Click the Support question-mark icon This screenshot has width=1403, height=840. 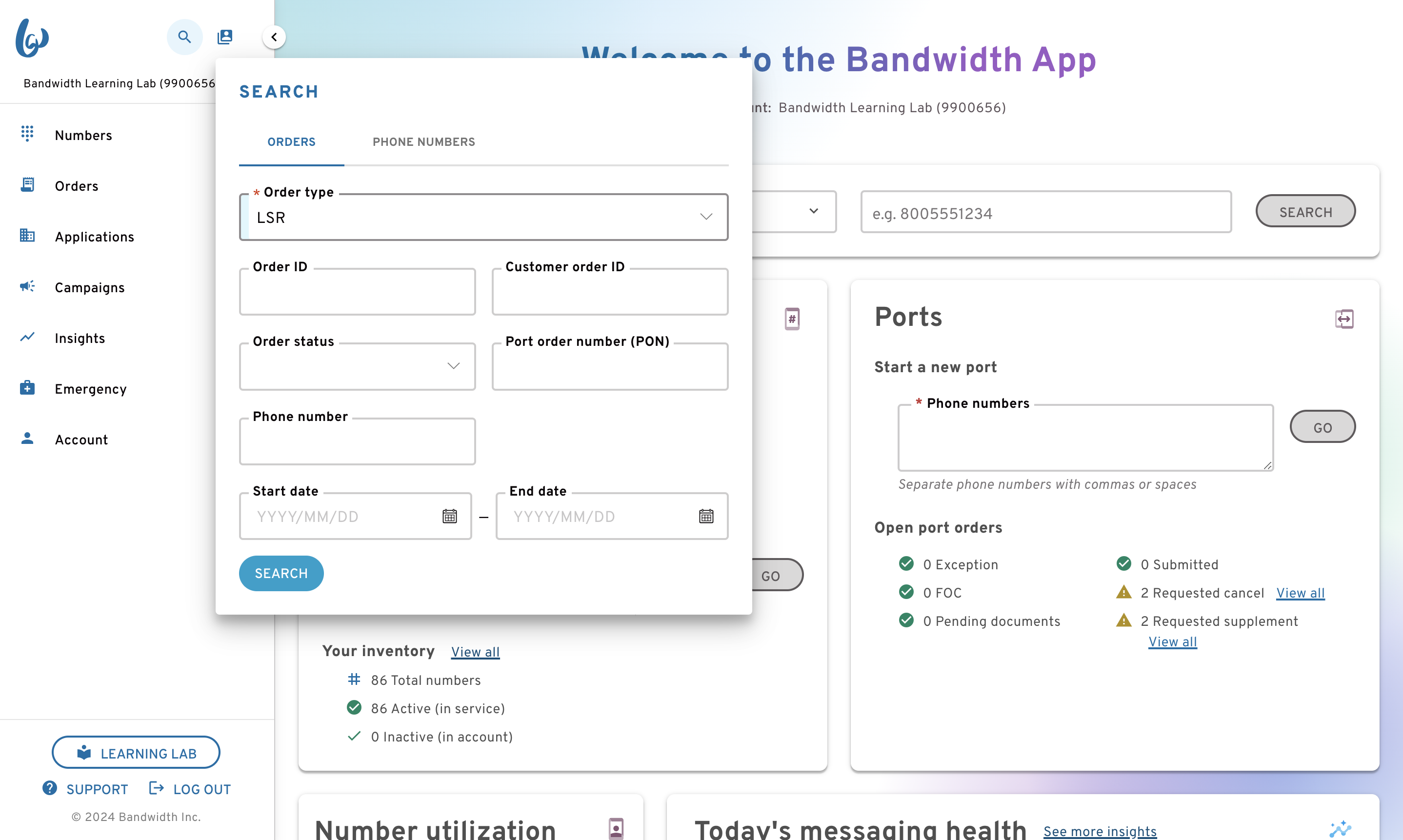pos(50,788)
